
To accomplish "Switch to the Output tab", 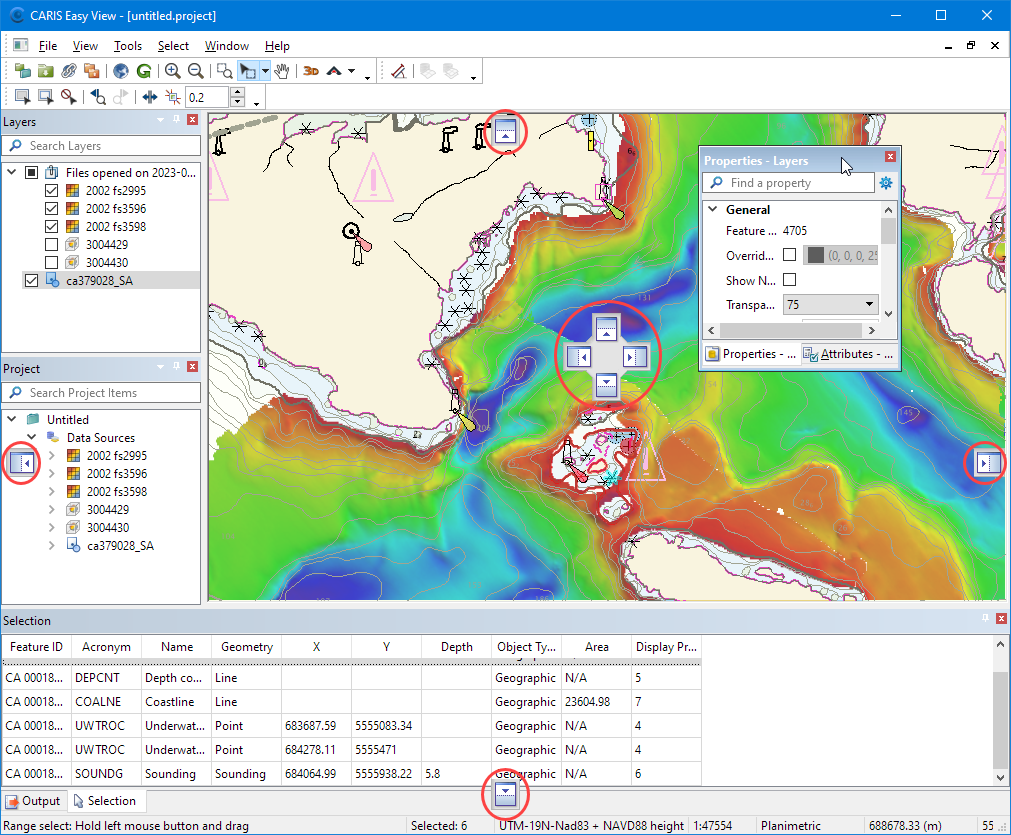I will (x=33, y=801).
